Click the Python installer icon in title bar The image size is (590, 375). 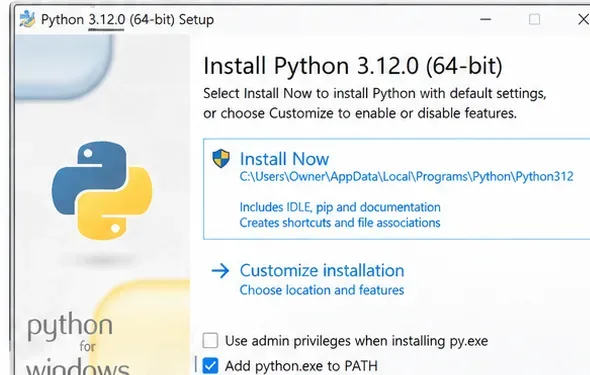(x=27, y=19)
